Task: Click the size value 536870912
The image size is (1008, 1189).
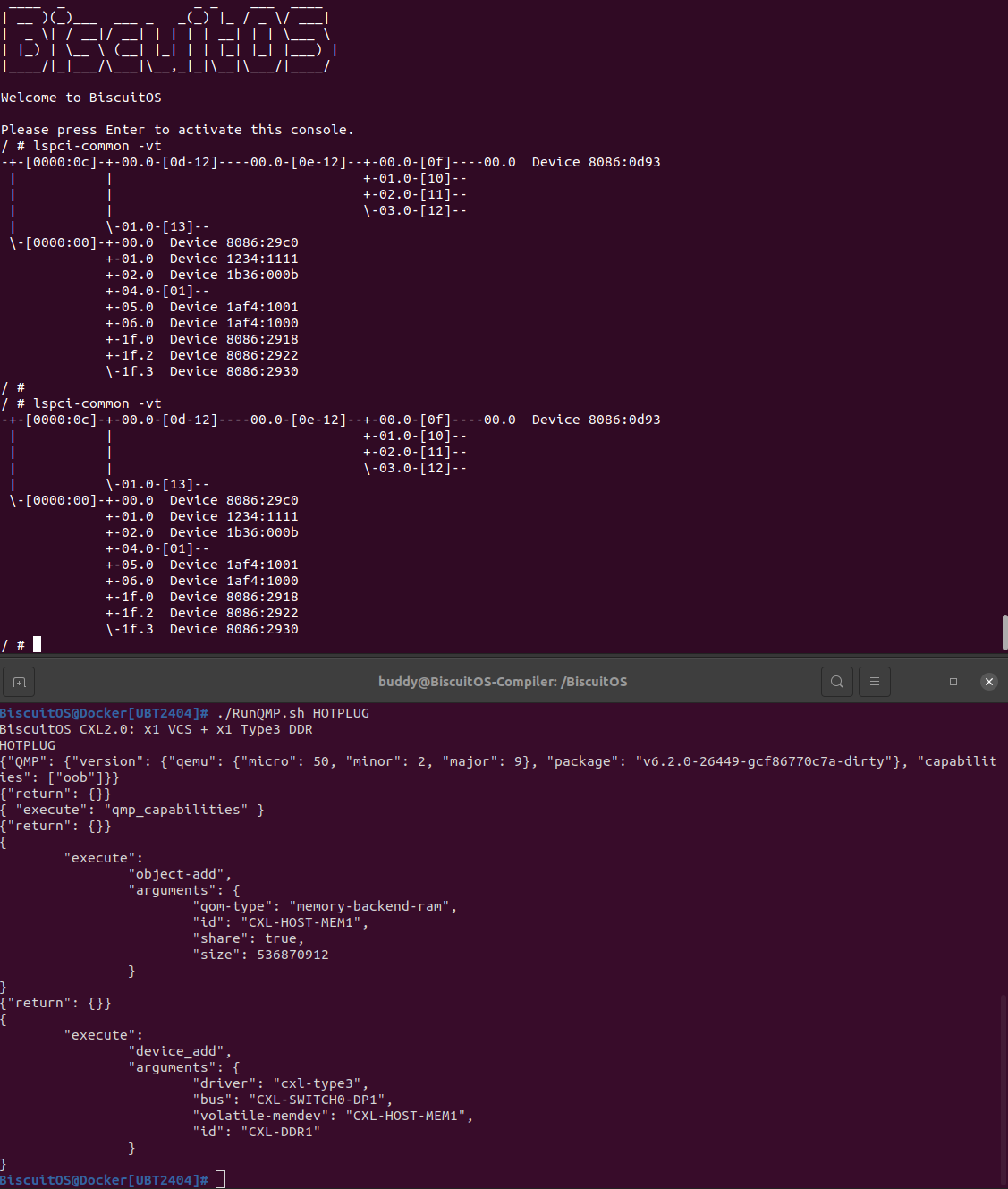Action: (292, 955)
